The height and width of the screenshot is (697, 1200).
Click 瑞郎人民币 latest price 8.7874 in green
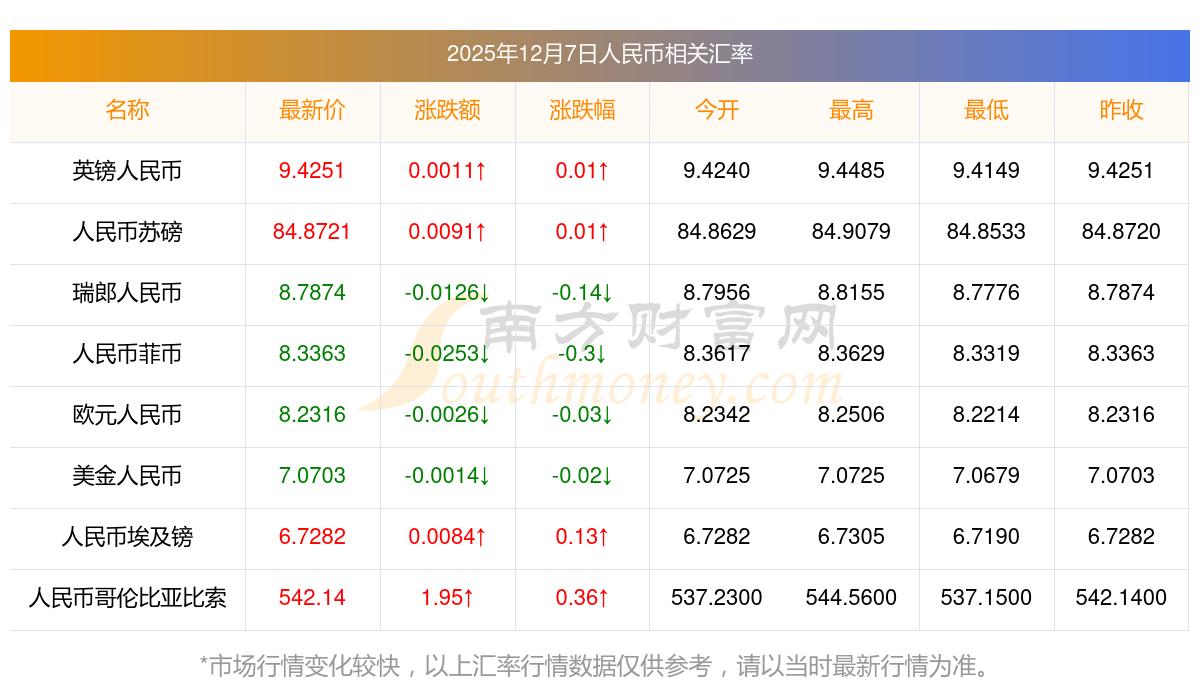312,293
